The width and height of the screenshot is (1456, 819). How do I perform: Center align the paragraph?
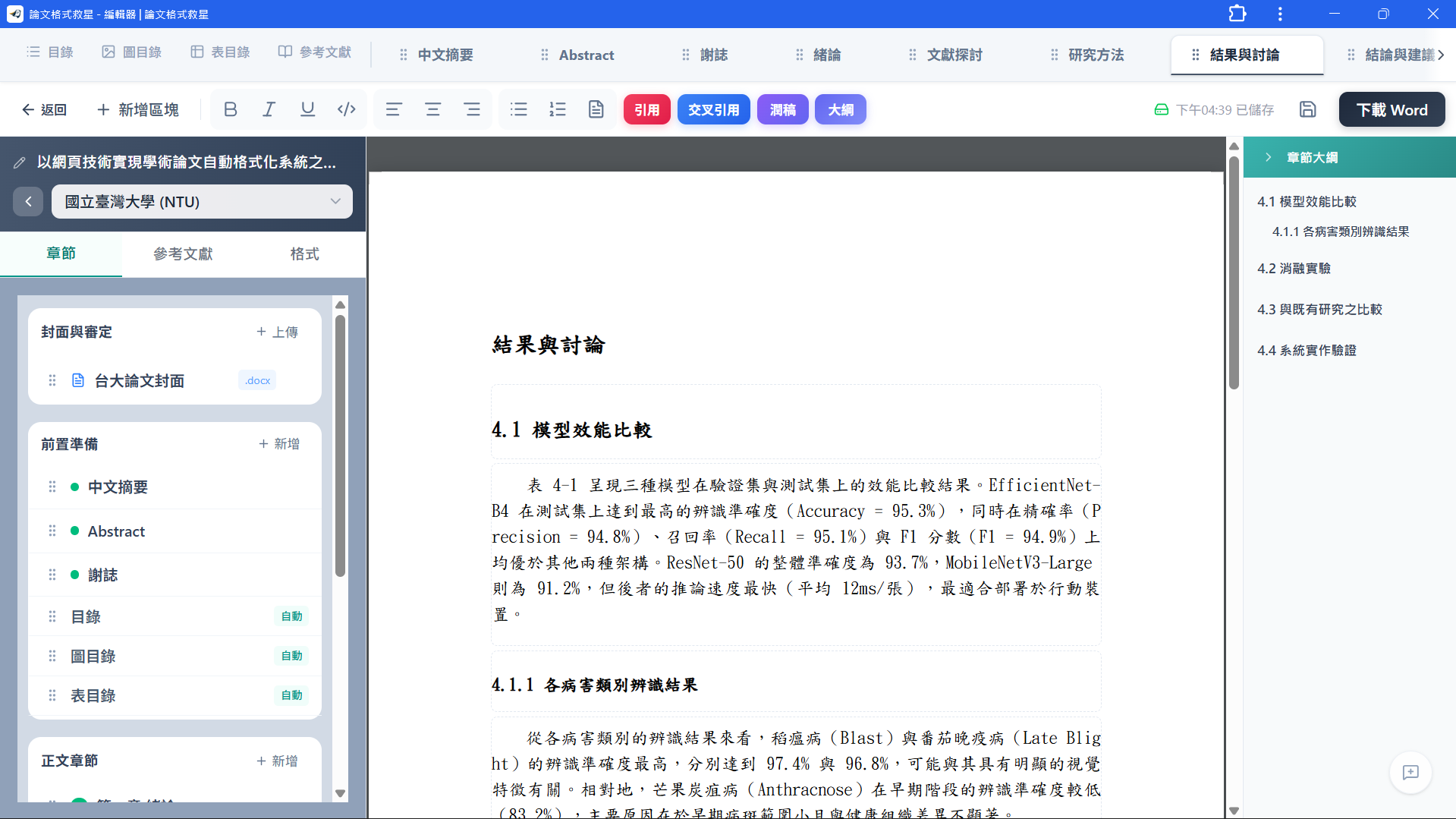point(432,109)
